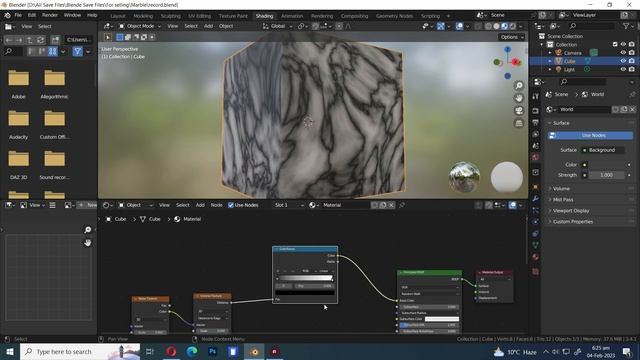Open the Particles properties tab
Viewport: 640px width, 360px height.
[536, 210]
